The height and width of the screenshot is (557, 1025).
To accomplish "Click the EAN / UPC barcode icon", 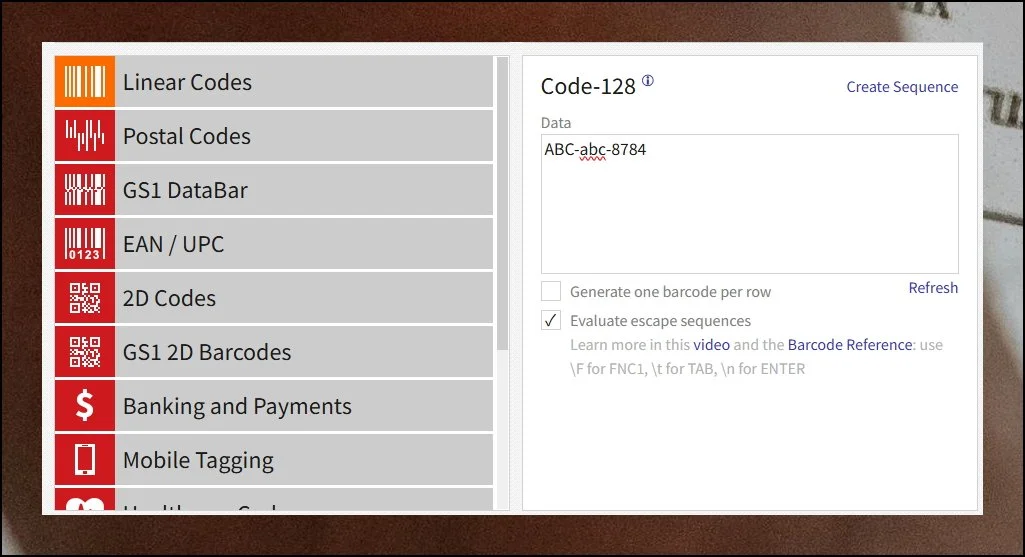I will (x=85, y=244).
